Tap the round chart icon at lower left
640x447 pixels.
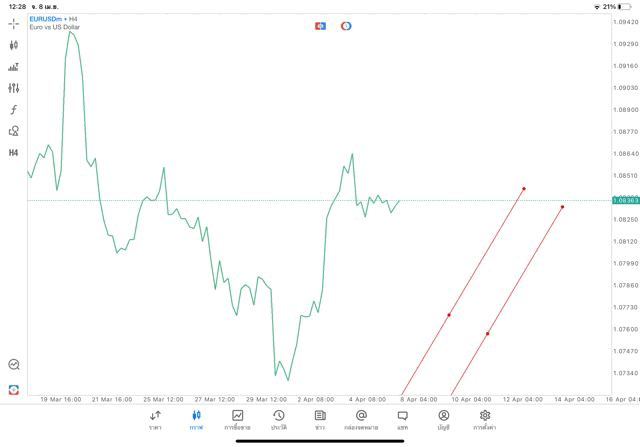point(14,365)
